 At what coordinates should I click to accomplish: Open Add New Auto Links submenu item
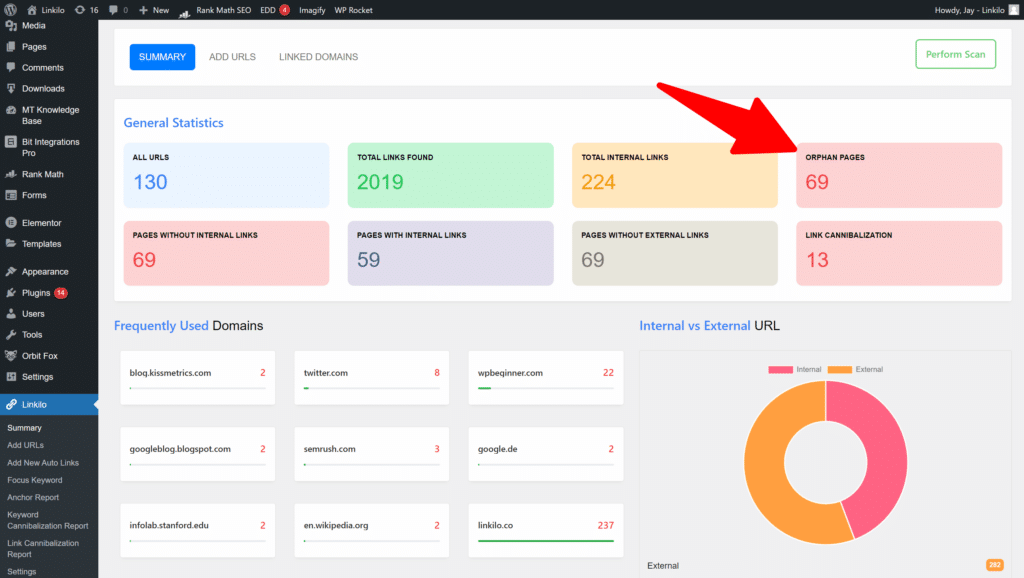click(43, 462)
